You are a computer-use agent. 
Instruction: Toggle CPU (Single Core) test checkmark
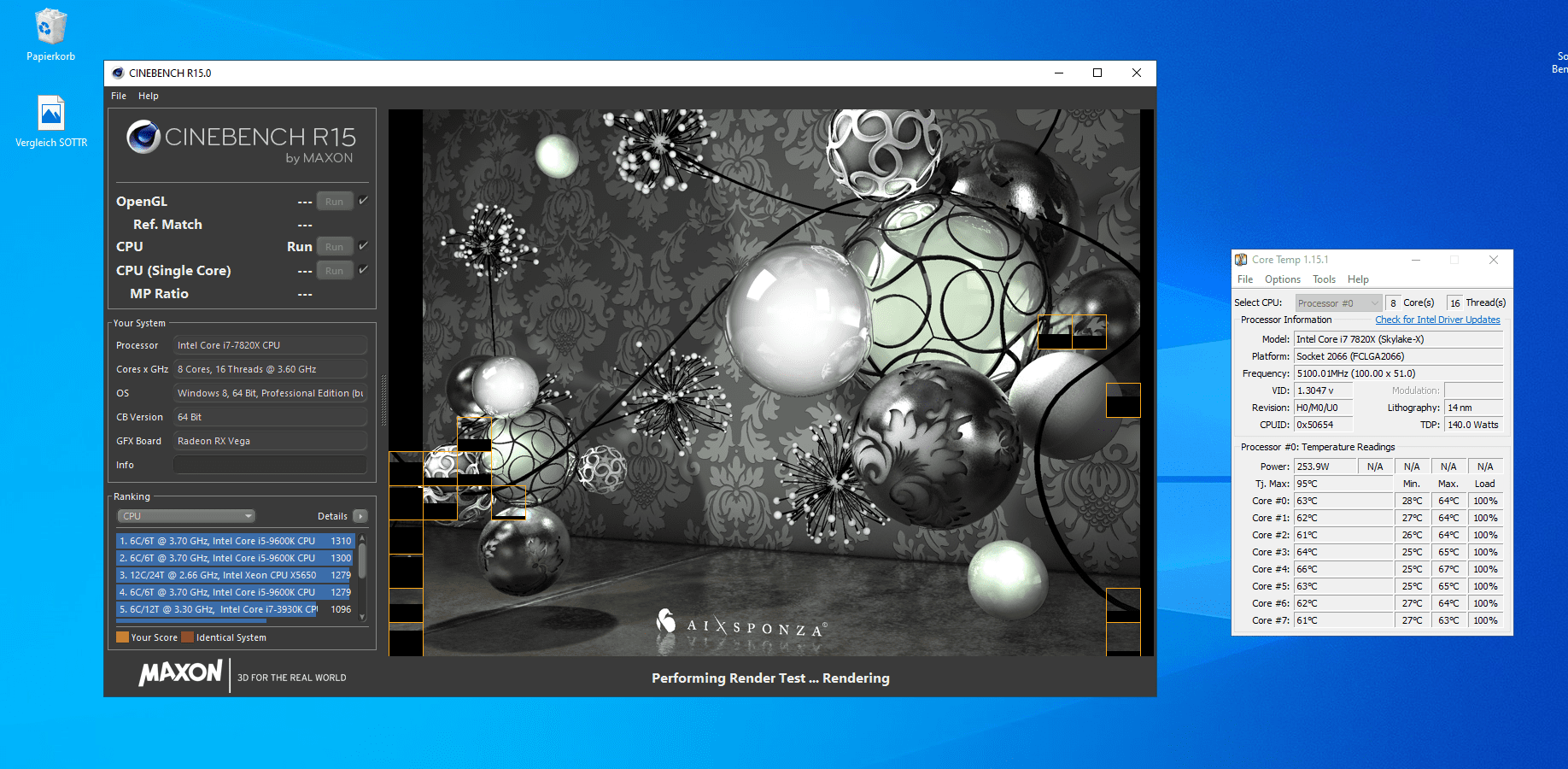363,270
